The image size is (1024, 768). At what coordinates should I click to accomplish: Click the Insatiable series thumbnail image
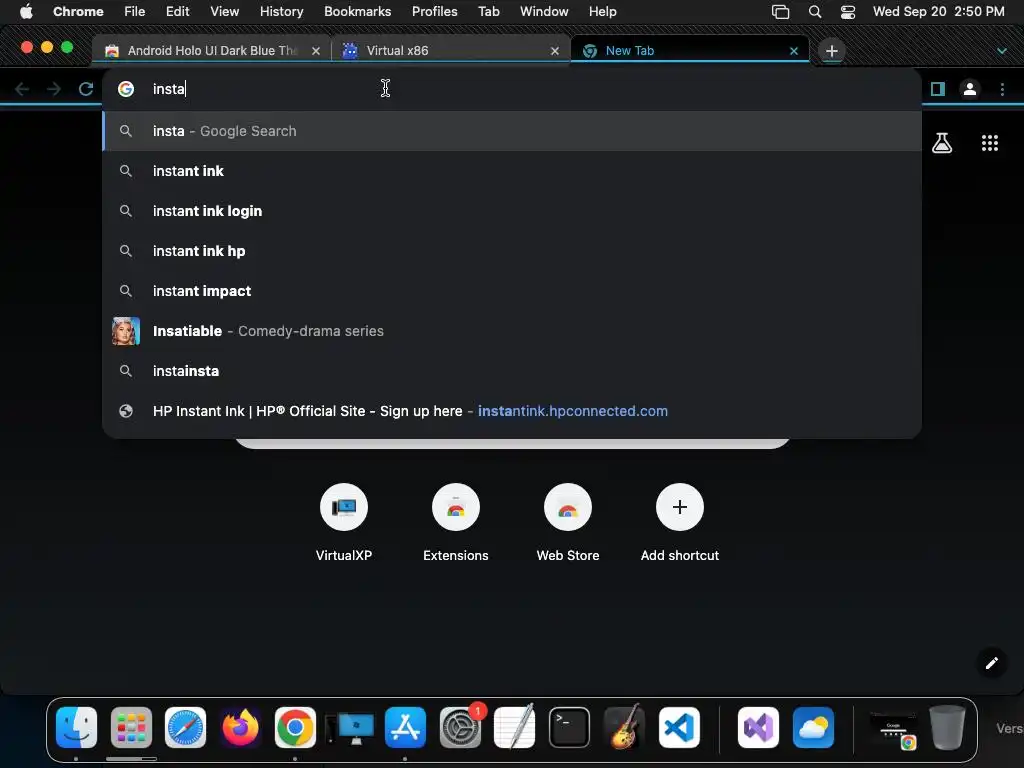tap(126, 331)
